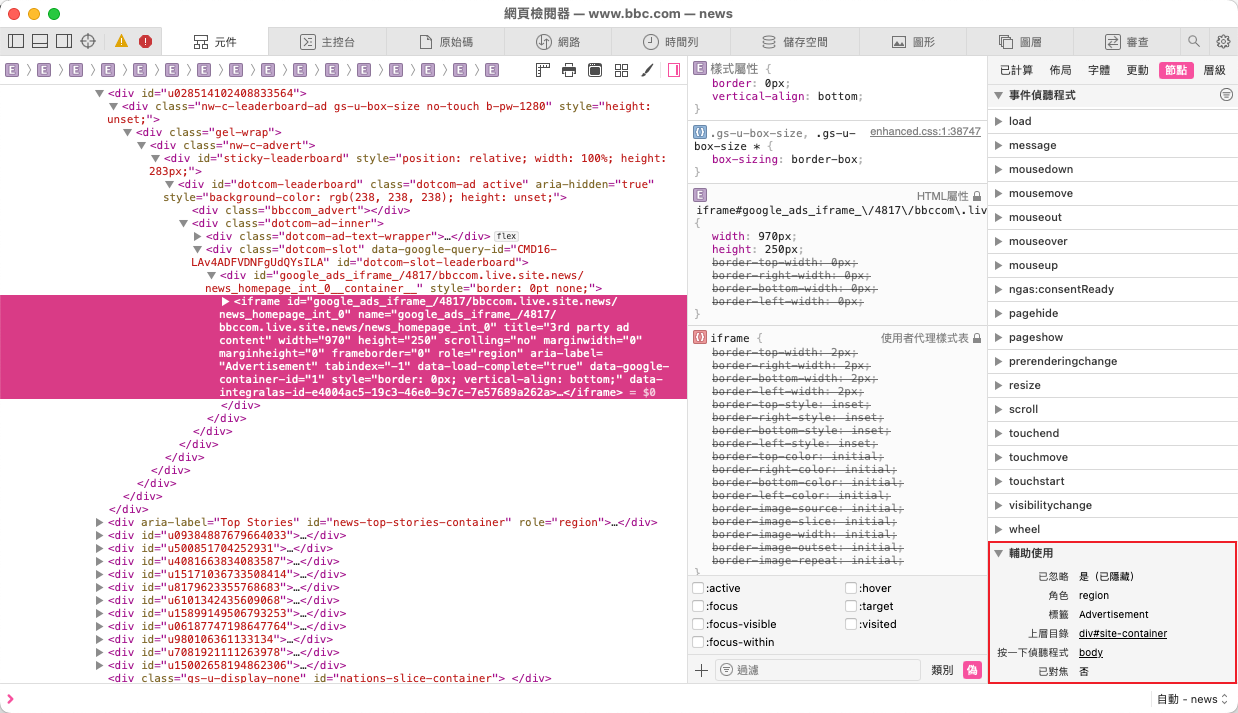
Task: Click the E icon beside 樣式屬性
Action: [700, 69]
